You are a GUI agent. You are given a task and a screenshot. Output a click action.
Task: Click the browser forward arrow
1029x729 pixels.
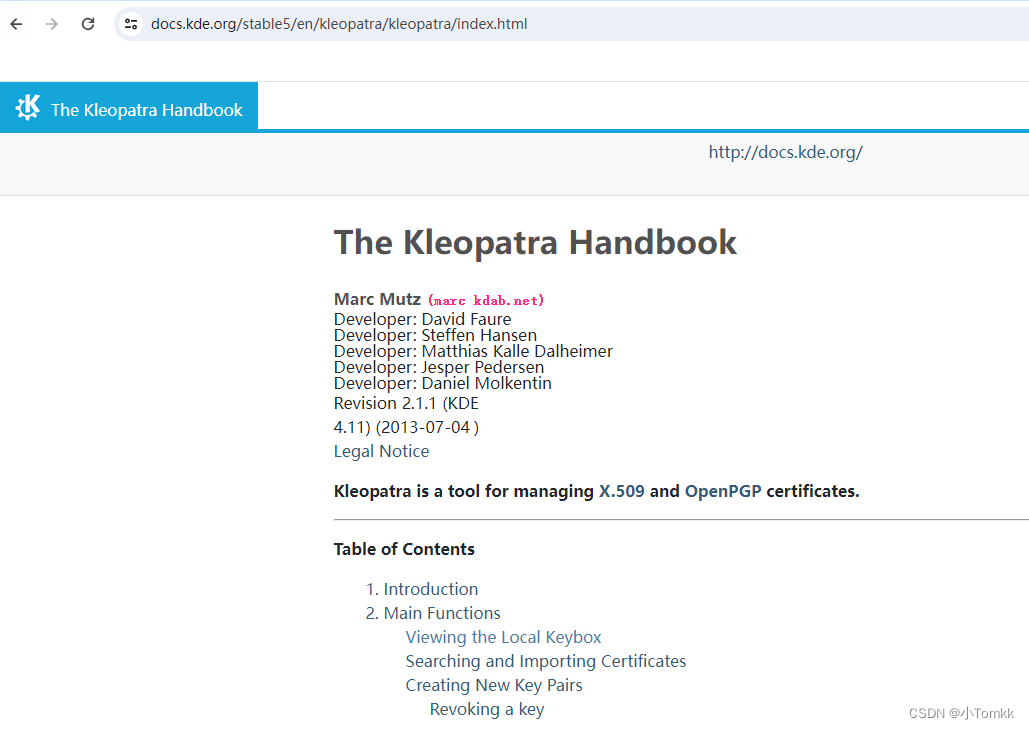52,24
